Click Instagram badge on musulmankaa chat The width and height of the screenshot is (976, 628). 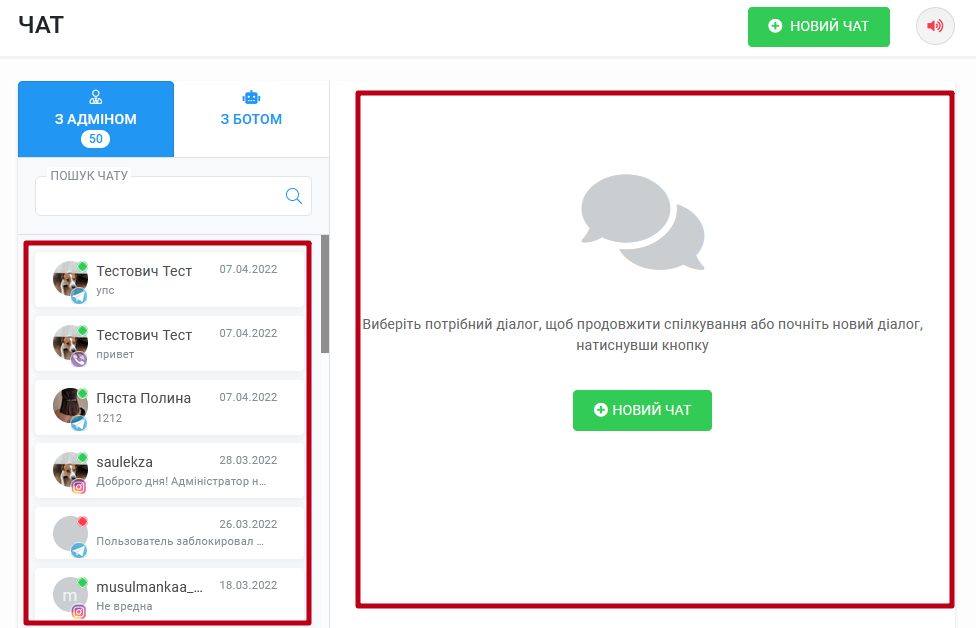pyautogui.click(x=79, y=612)
